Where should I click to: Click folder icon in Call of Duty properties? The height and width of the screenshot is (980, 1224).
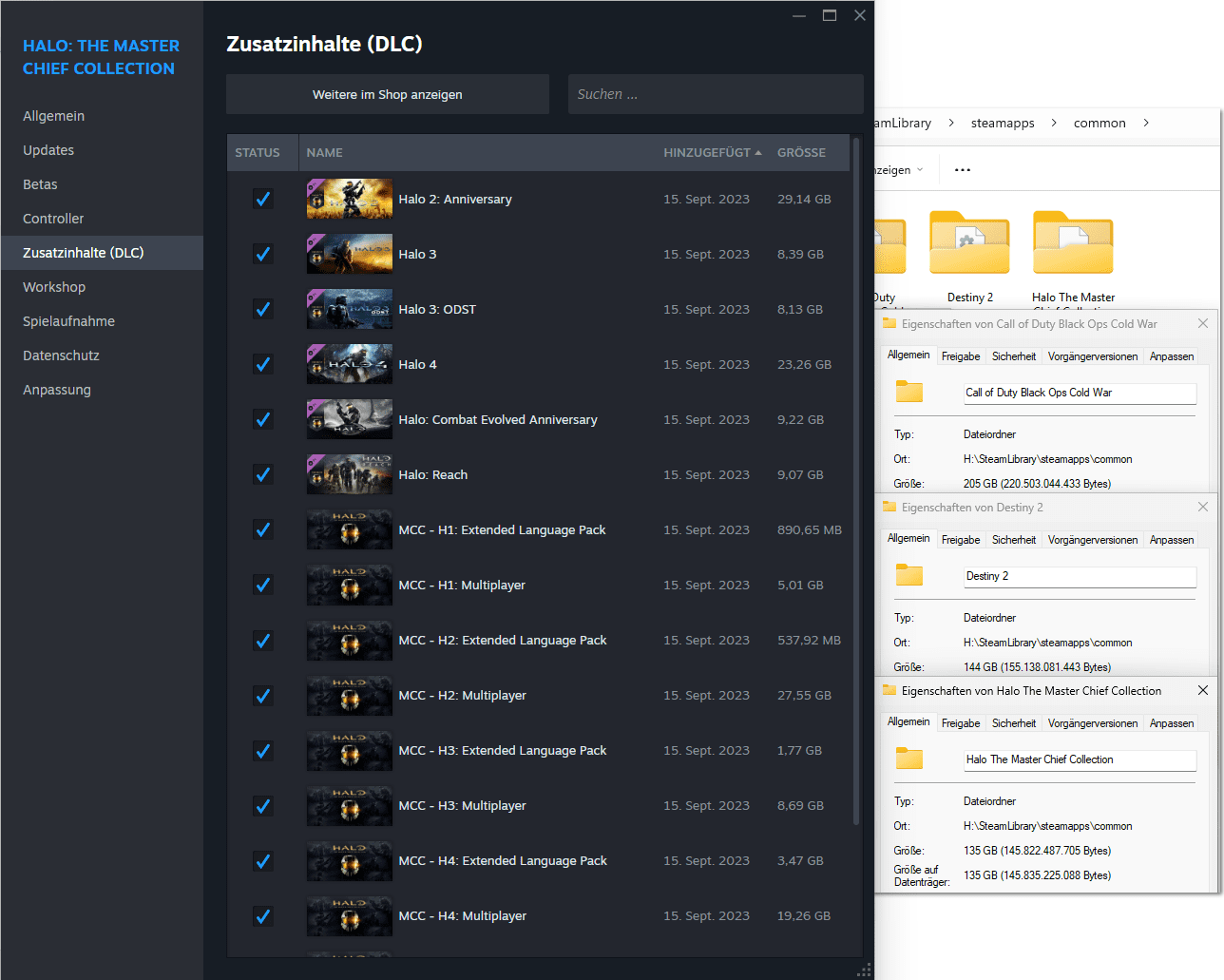909,391
